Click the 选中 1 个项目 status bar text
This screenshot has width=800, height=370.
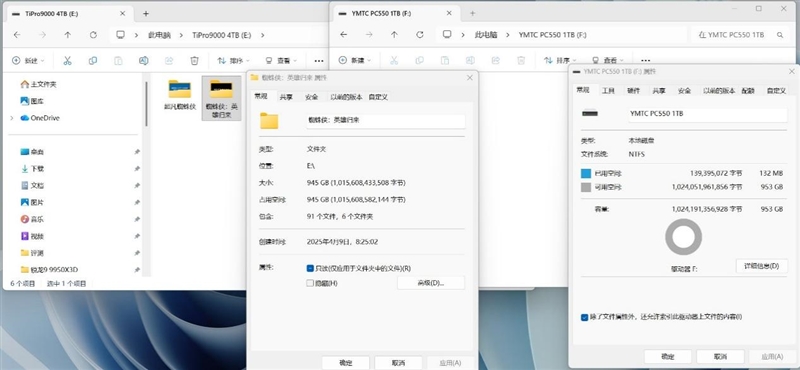[66, 283]
